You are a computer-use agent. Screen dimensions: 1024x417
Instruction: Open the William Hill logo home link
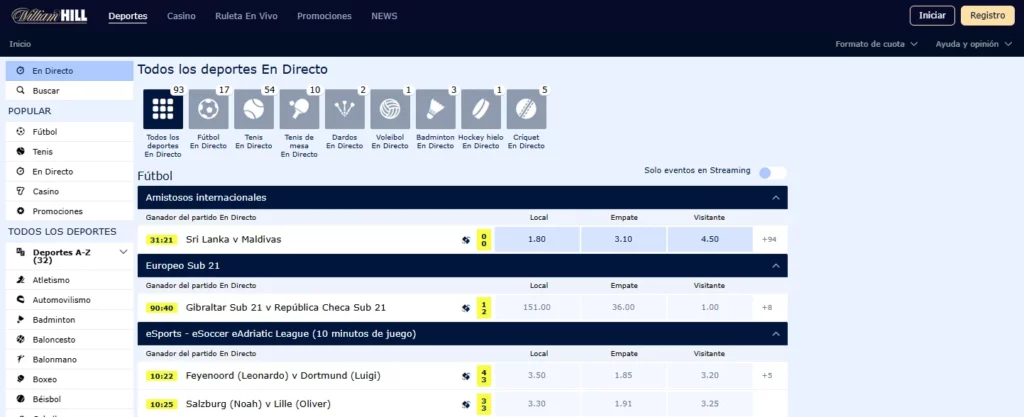pos(50,16)
